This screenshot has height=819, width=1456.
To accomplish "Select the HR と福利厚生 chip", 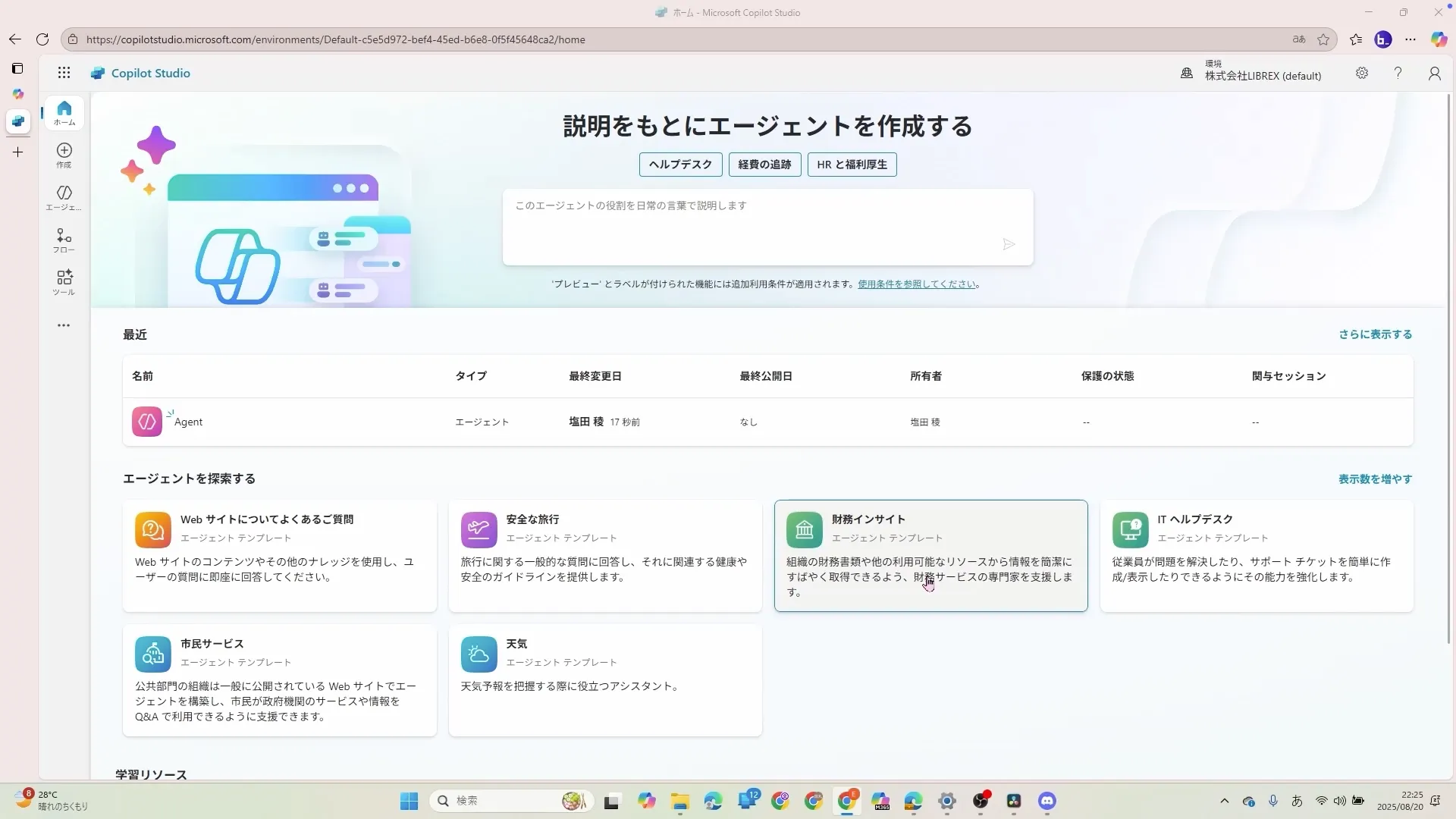I will [x=851, y=165].
